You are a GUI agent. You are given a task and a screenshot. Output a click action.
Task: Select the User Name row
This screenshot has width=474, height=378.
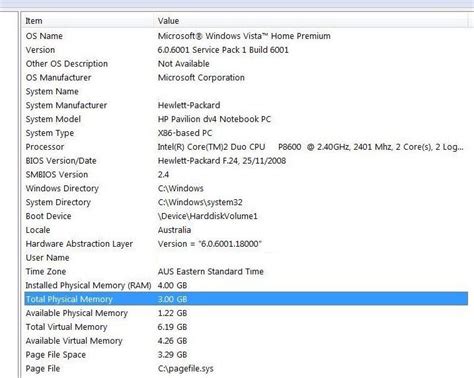click(246, 258)
